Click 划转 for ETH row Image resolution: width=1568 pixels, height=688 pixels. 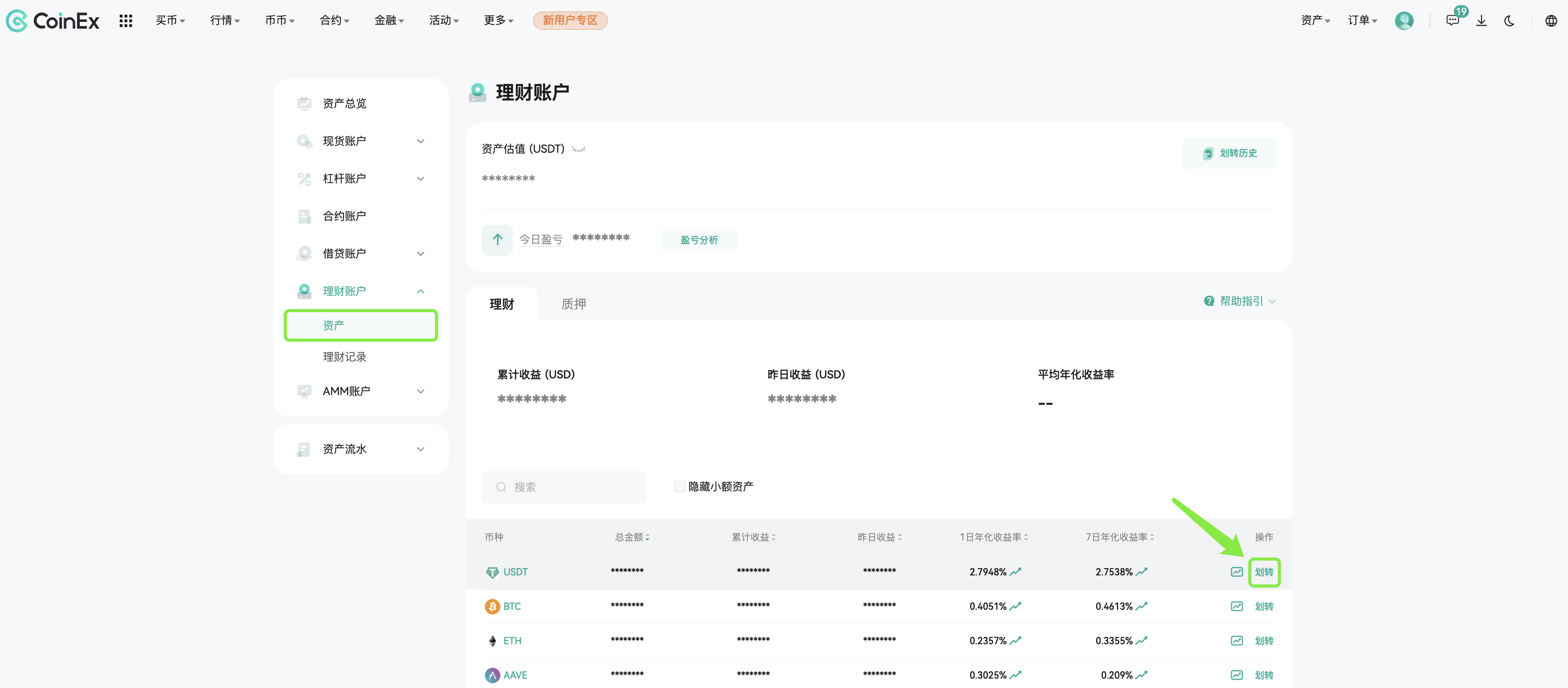(1264, 641)
